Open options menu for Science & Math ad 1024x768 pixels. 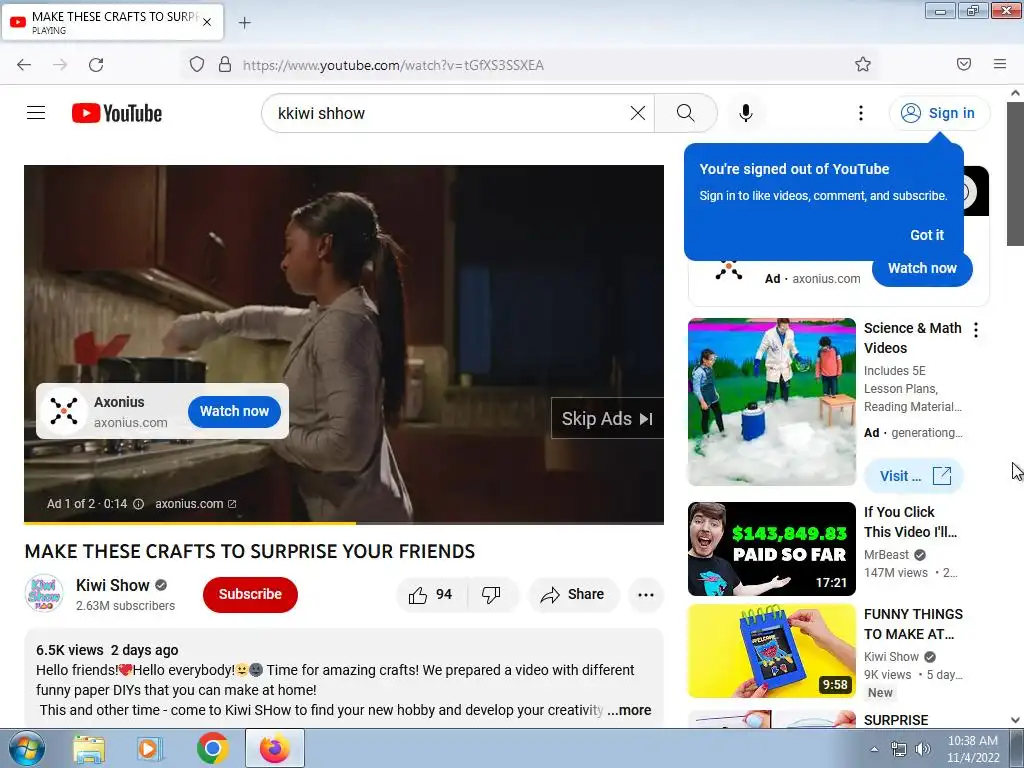point(976,330)
